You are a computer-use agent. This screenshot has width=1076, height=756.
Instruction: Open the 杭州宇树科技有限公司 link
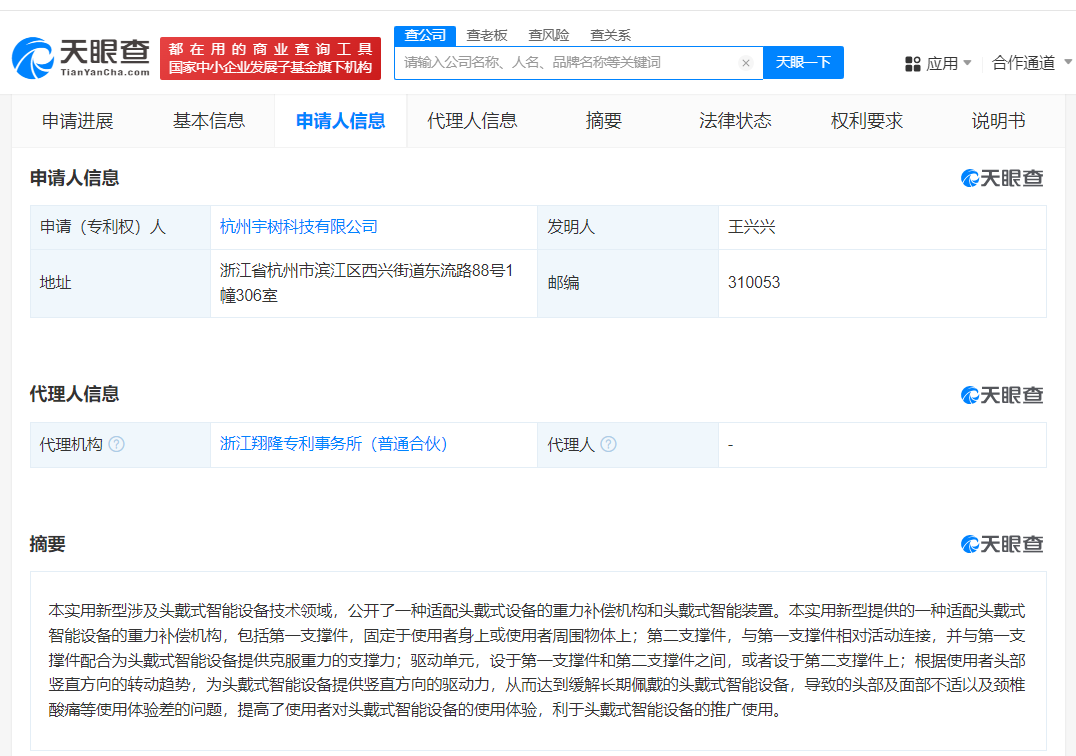(299, 226)
